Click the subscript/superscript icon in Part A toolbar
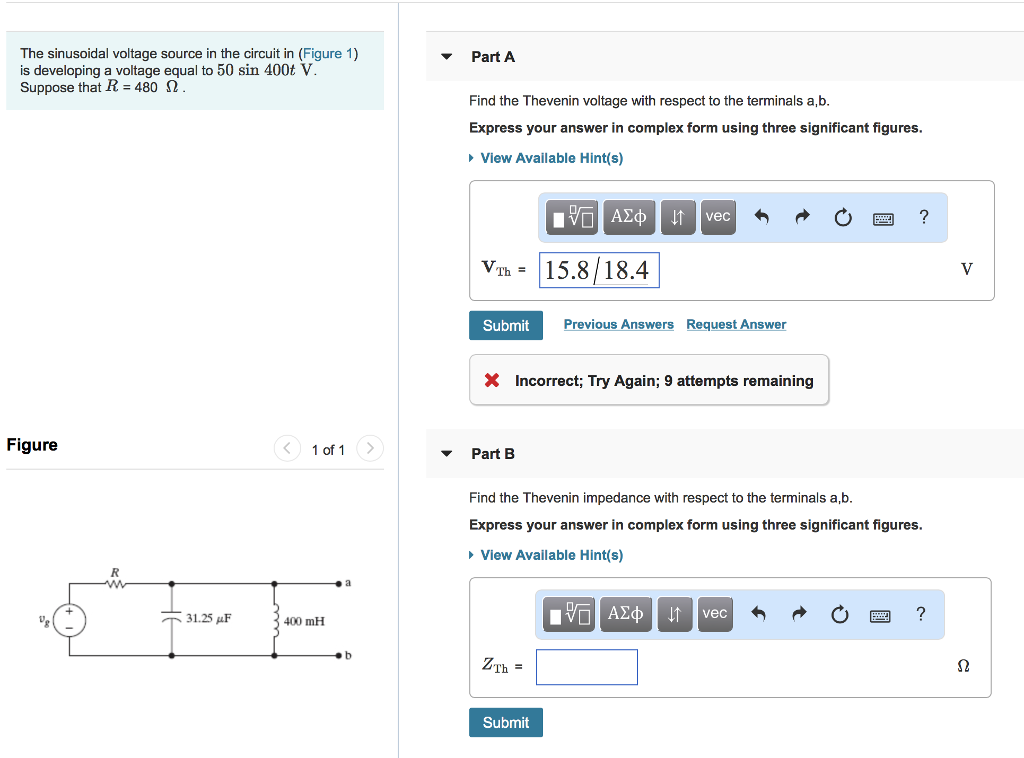Screen dimensions: 1024x758 (678, 217)
